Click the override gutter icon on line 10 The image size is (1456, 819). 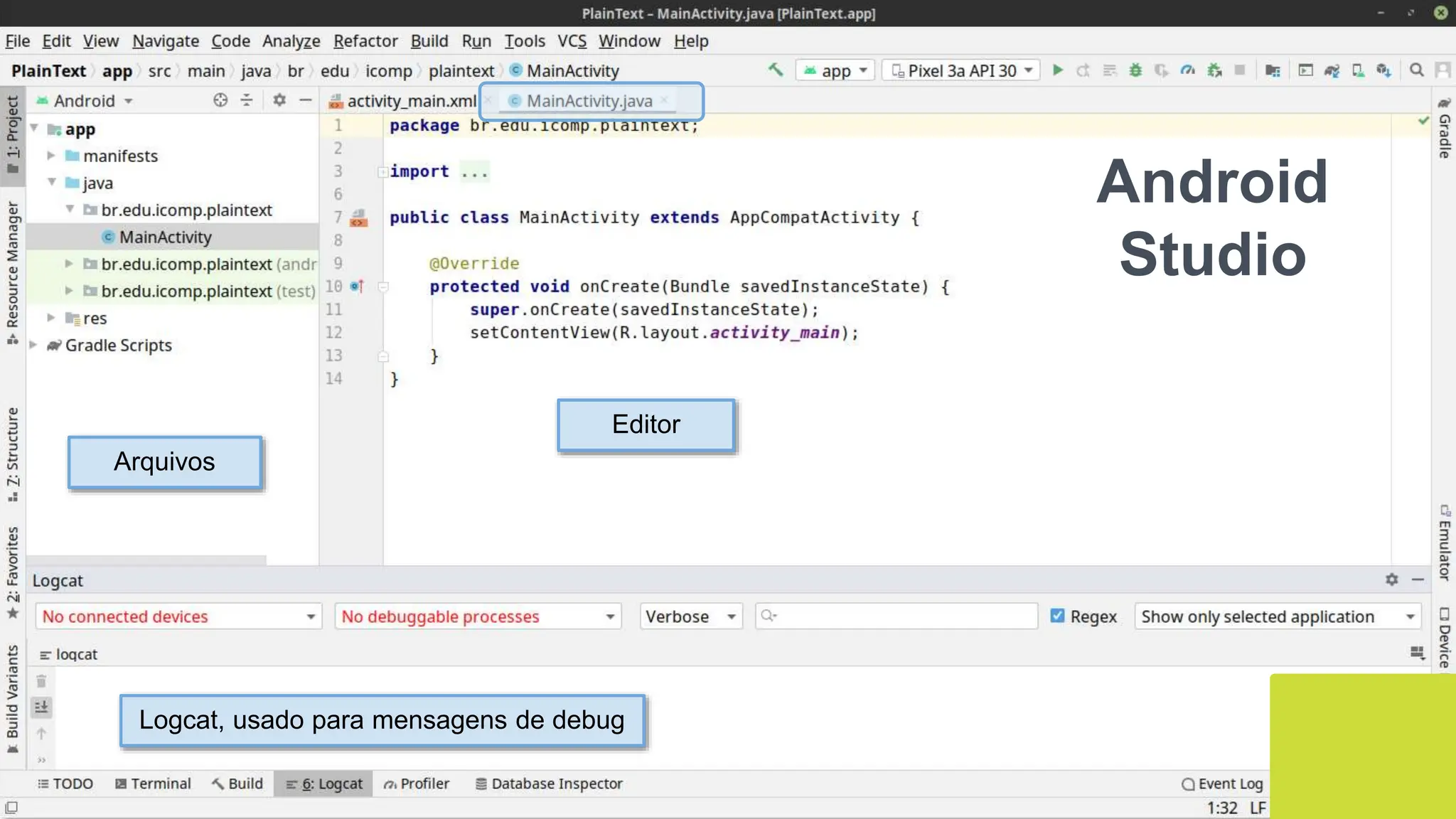point(357,286)
